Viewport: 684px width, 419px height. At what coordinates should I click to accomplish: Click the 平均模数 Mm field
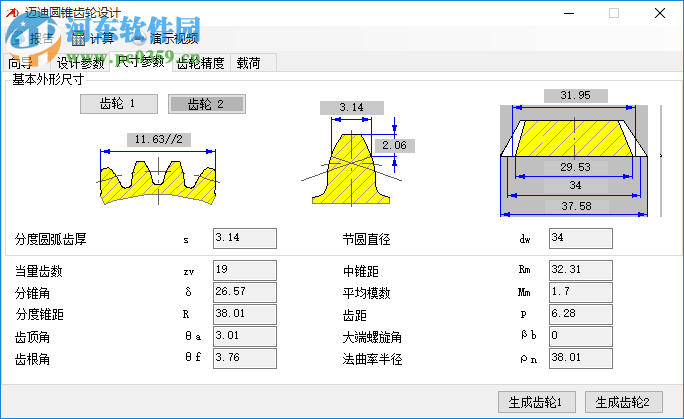[x=581, y=292]
